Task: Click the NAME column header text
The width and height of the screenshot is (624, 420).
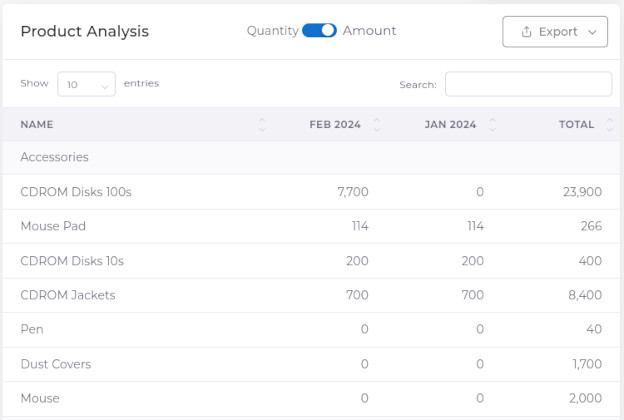Action: coord(37,125)
